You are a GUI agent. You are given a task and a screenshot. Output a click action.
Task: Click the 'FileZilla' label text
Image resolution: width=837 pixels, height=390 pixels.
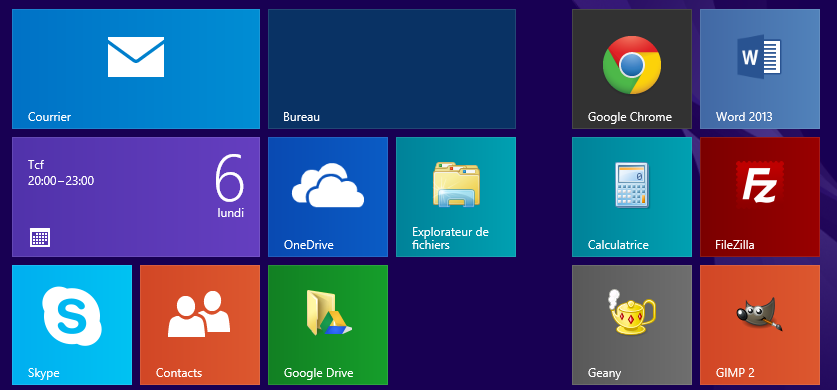pos(735,245)
